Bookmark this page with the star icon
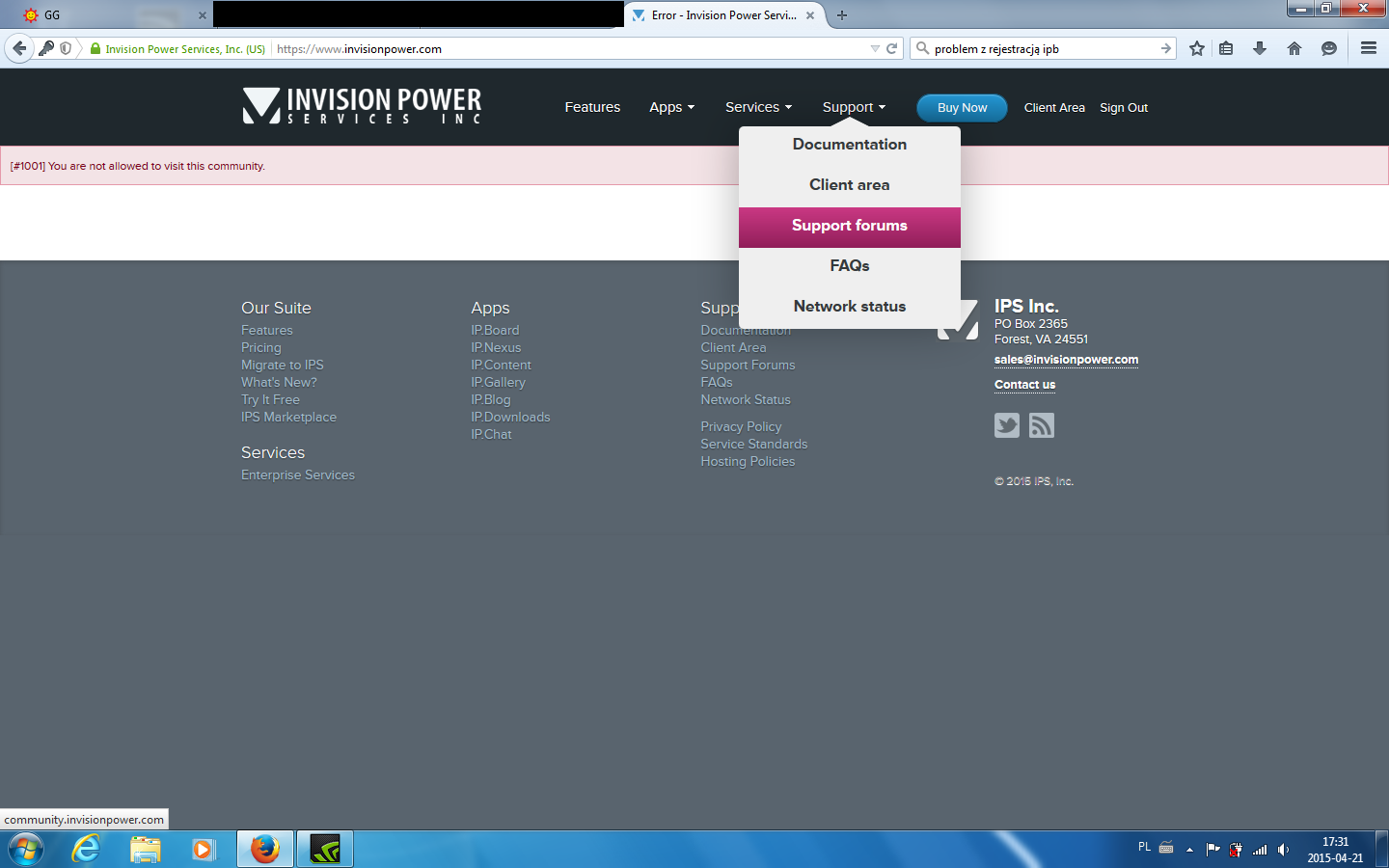The height and width of the screenshot is (868, 1389). click(1197, 48)
